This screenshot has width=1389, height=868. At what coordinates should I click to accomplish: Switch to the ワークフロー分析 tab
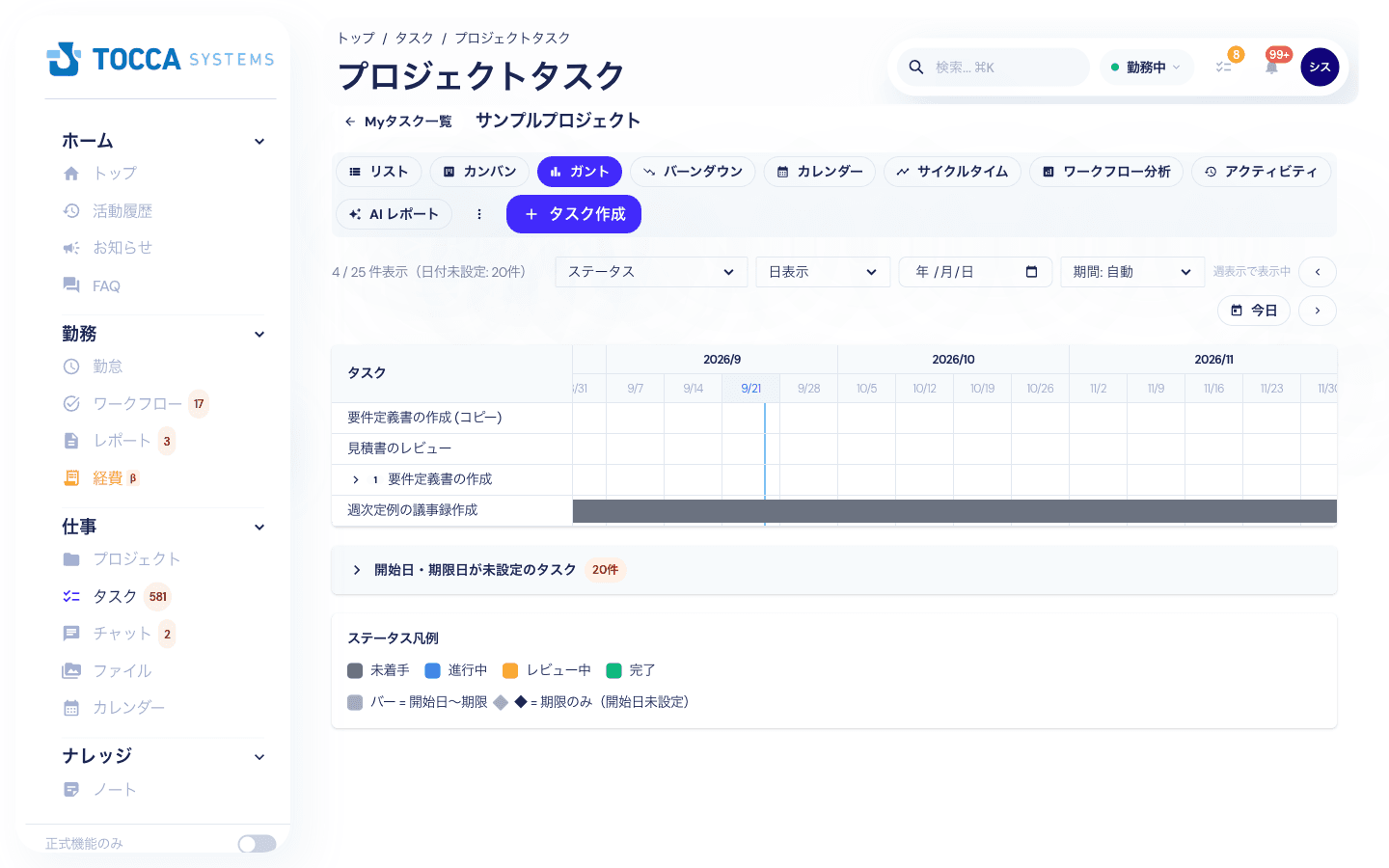point(1106,172)
